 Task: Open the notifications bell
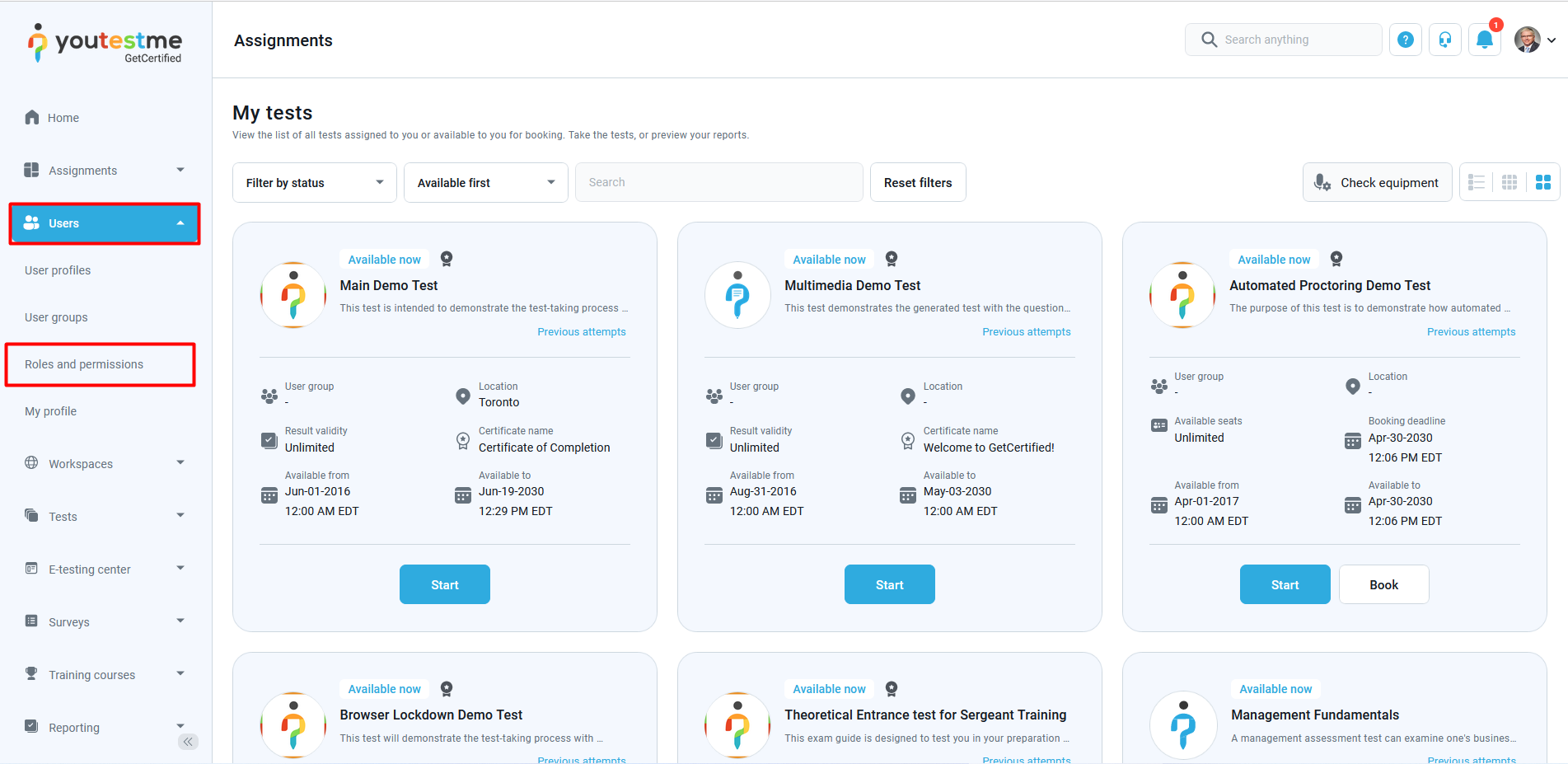[x=1485, y=40]
